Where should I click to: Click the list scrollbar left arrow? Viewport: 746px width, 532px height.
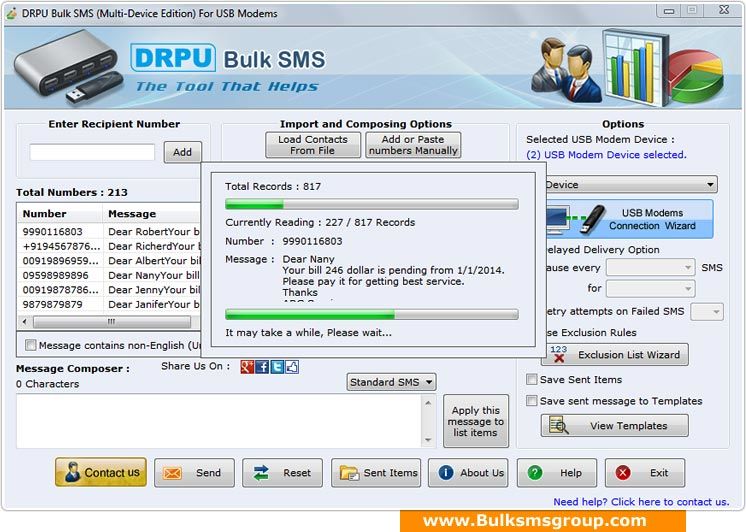click(x=25, y=322)
